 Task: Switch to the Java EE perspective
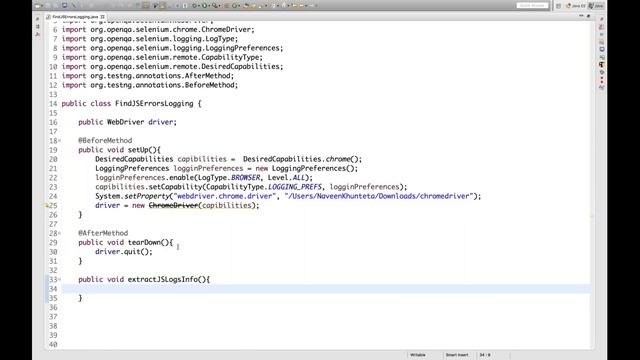(576, 6)
